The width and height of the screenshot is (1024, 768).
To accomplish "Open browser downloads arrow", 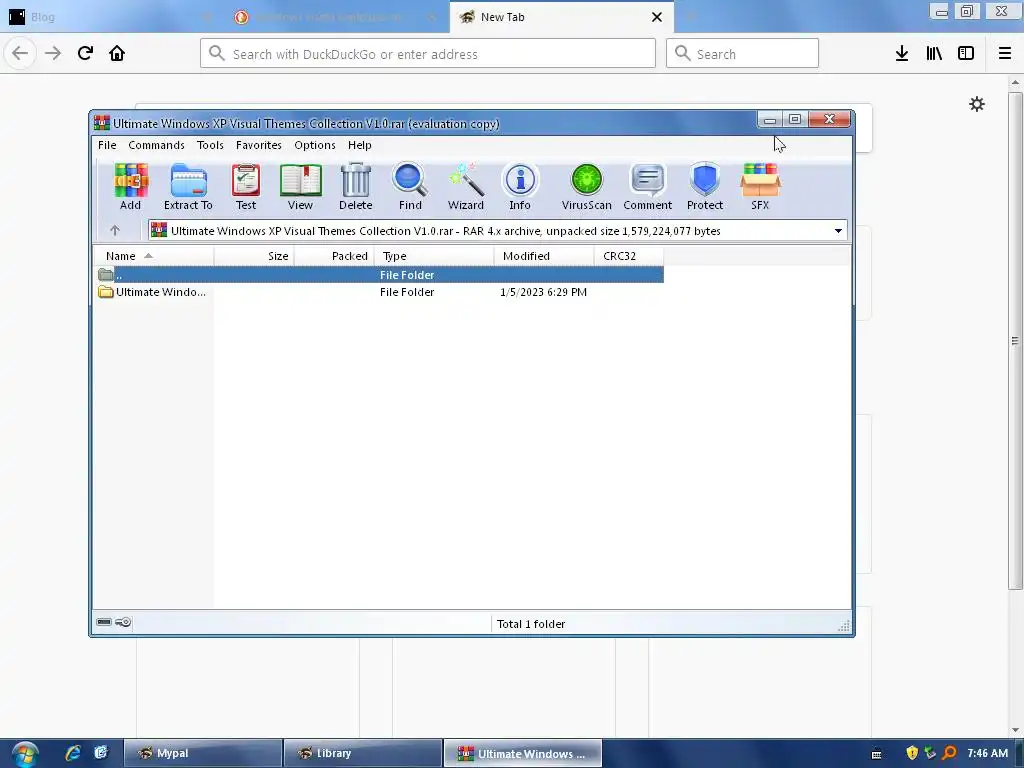I will pyautogui.click(x=902, y=53).
